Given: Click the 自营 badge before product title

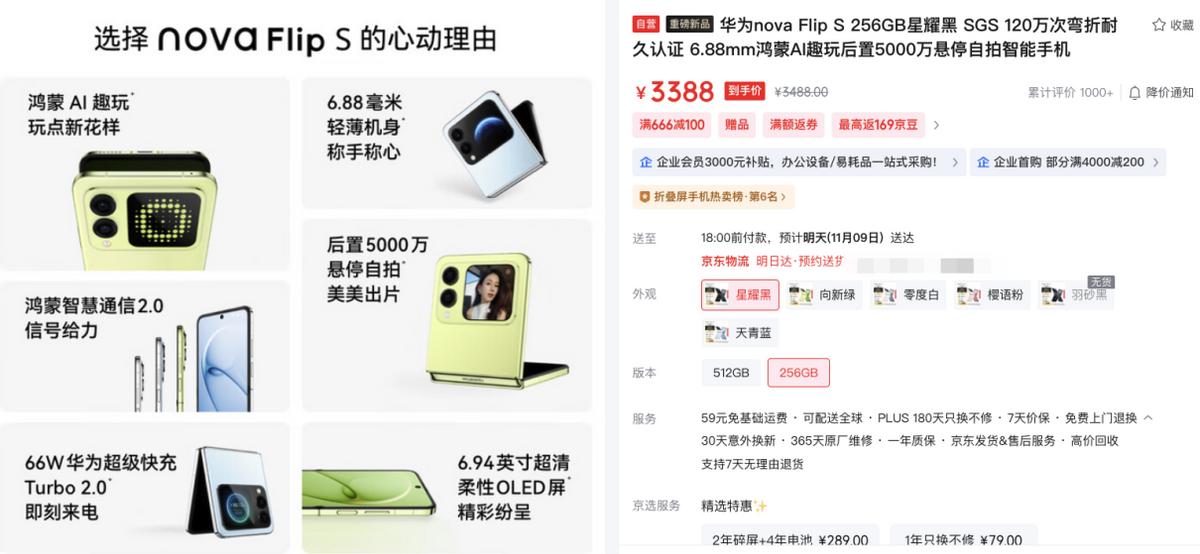Looking at the screenshot, I should (646, 24).
